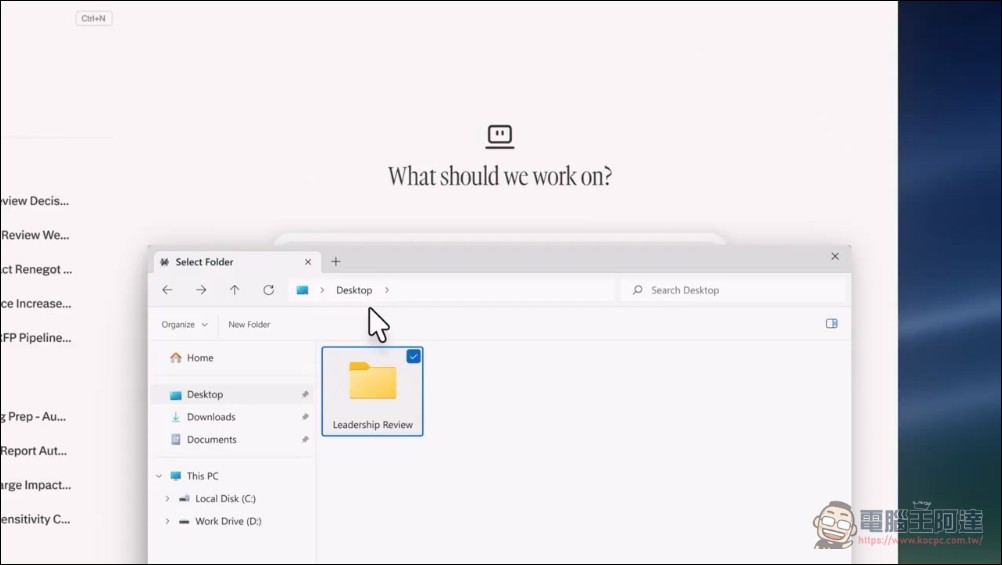The height and width of the screenshot is (565, 1002).
Task: Open the 'arge Impact...' conversation
Action: point(36,485)
